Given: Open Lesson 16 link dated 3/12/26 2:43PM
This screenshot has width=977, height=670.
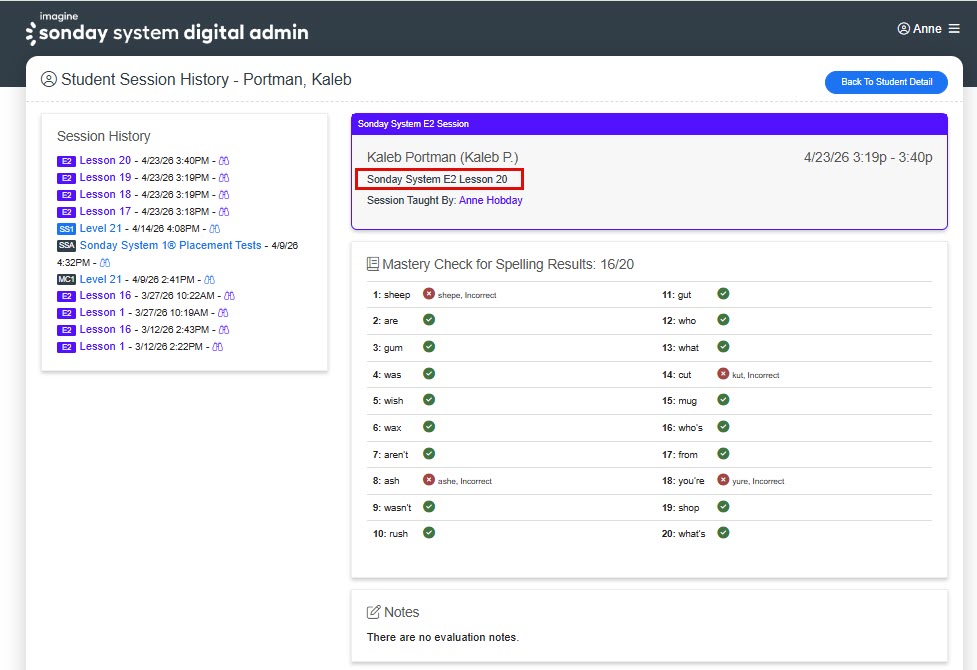Looking at the screenshot, I should (105, 329).
